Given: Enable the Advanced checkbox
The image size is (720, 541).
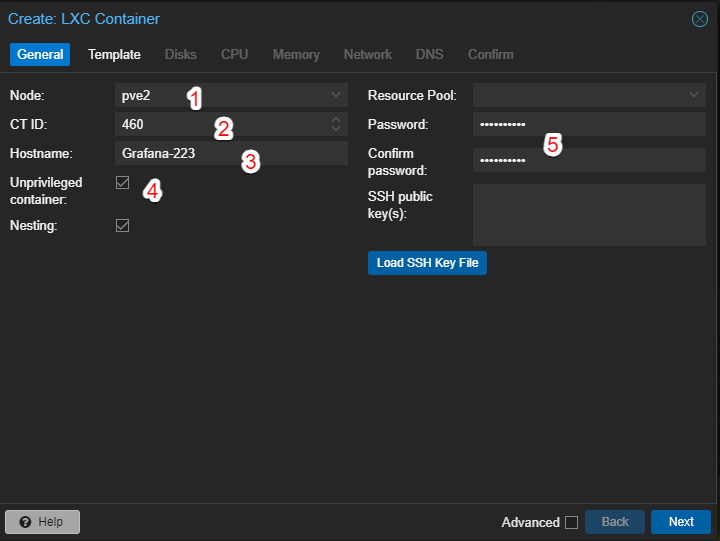Looking at the screenshot, I should 571,522.
